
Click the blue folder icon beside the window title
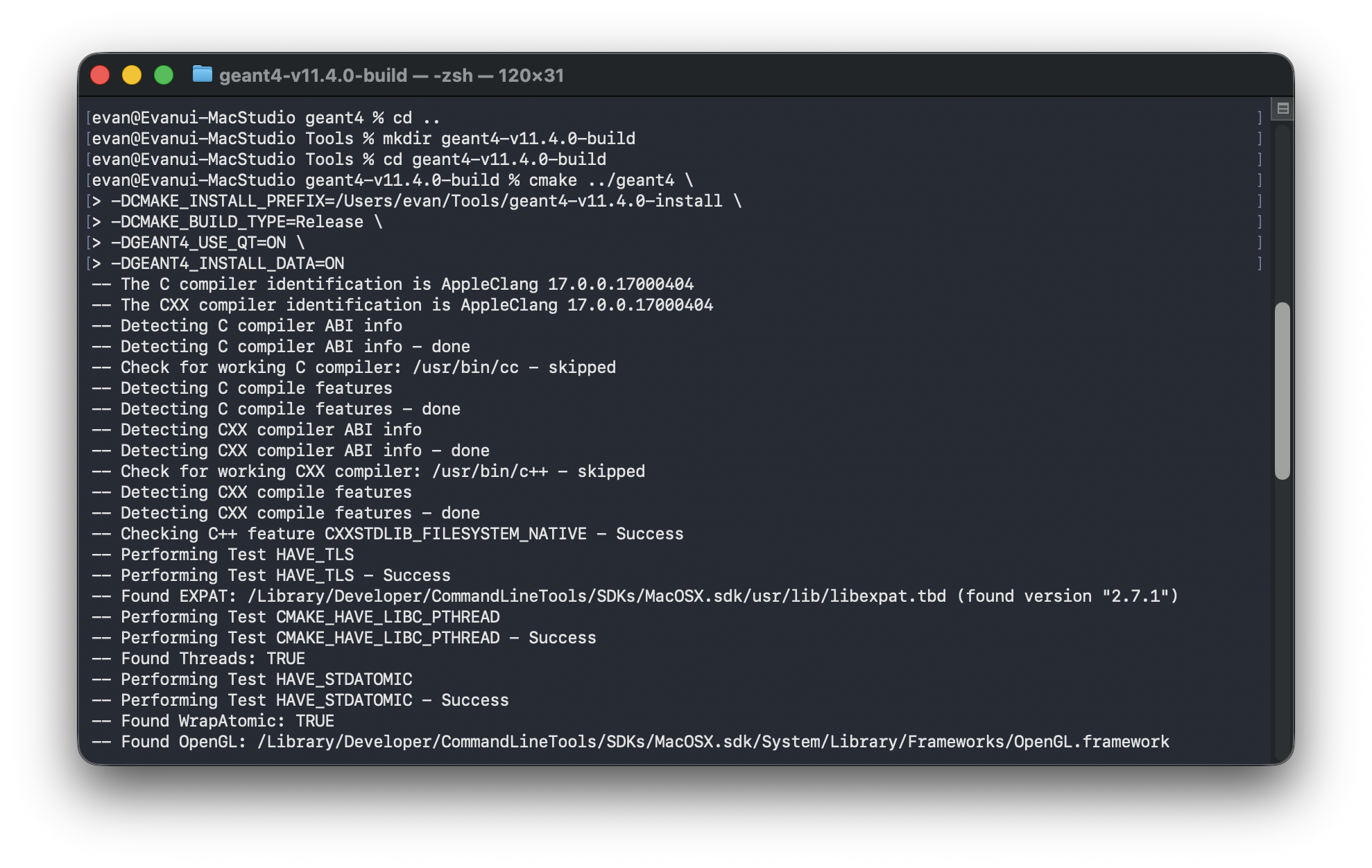pyautogui.click(x=203, y=75)
